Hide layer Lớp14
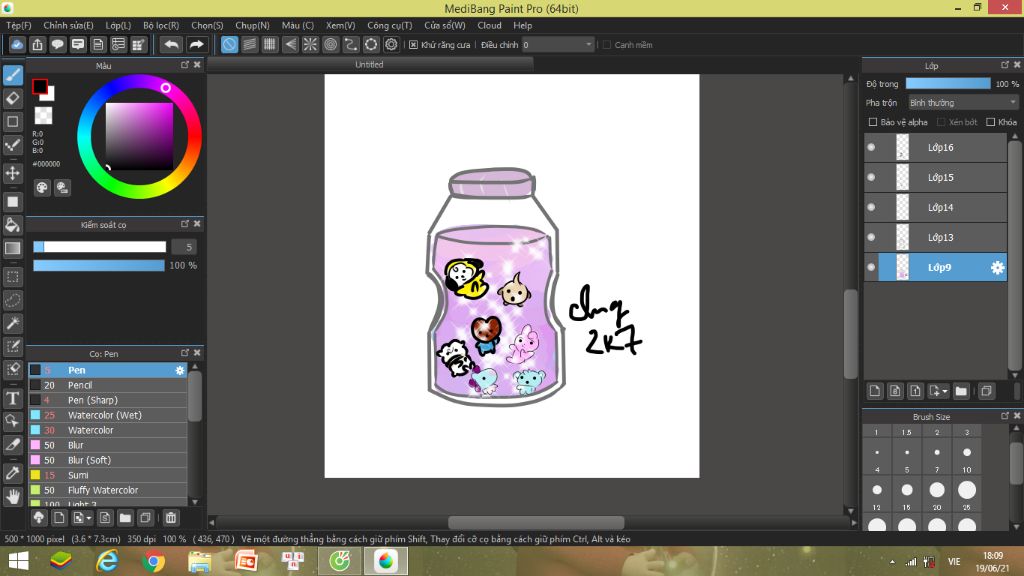Image resolution: width=1024 pixels, height=576 pixels. pos(871,208)
